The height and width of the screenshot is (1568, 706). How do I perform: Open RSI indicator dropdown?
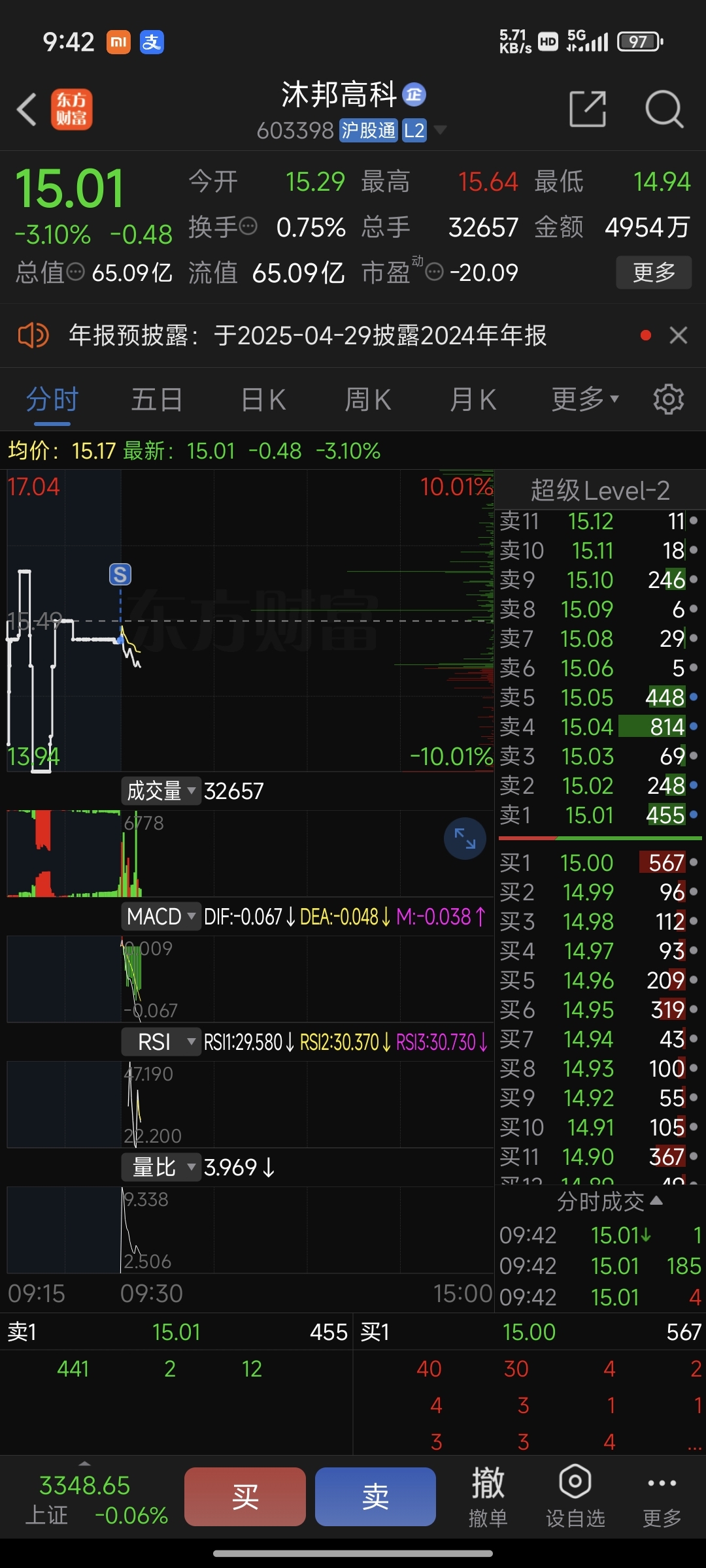click(161, 1041)
